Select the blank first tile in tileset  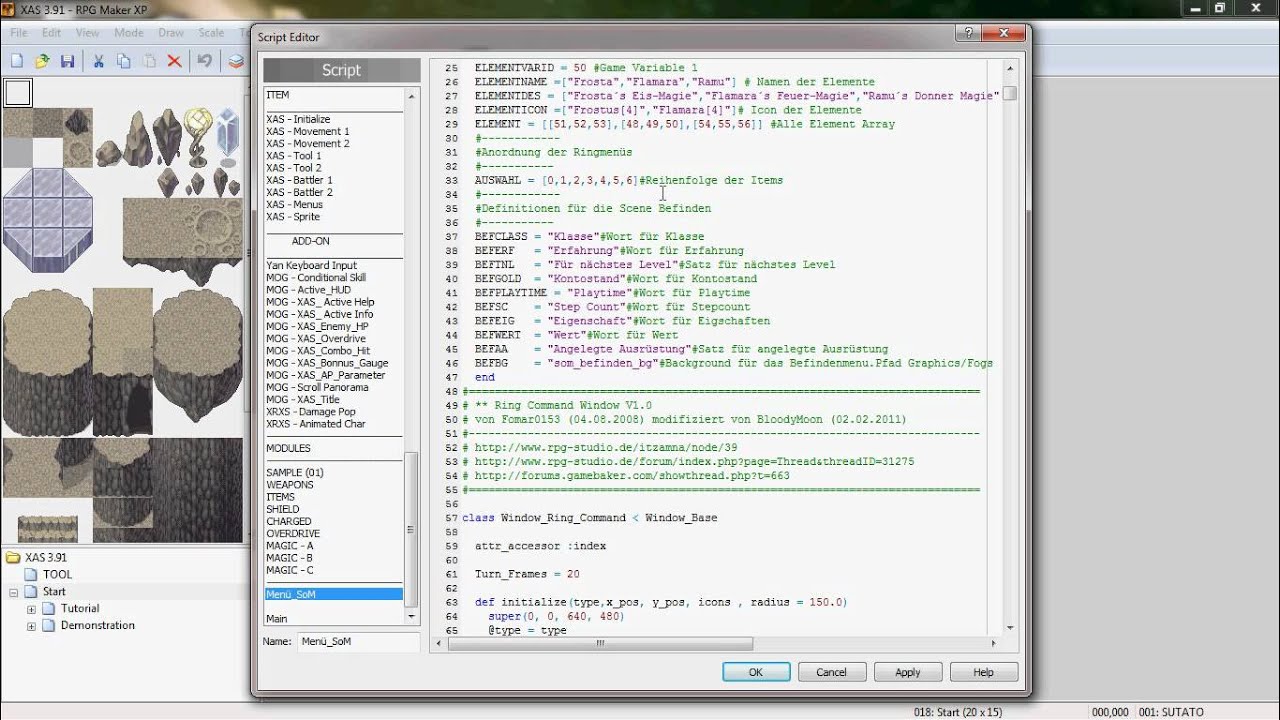[x=18, y=93]
